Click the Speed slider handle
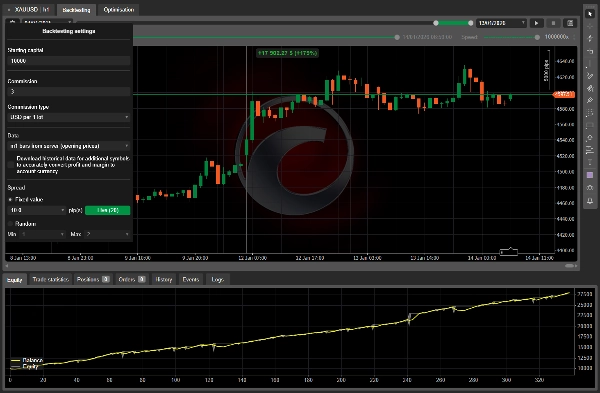 [x=537, y=37]
